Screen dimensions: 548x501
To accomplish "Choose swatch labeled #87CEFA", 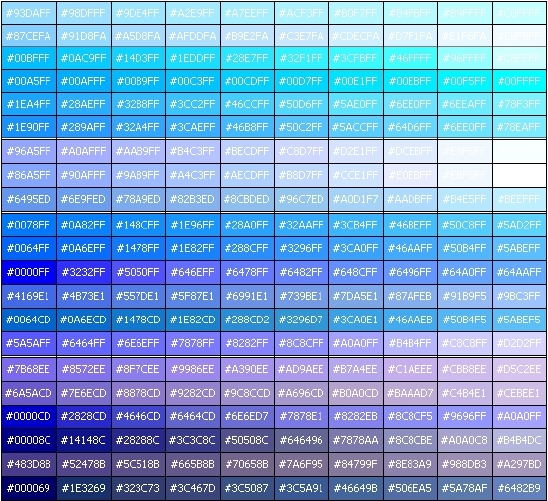I will (29, 36).
